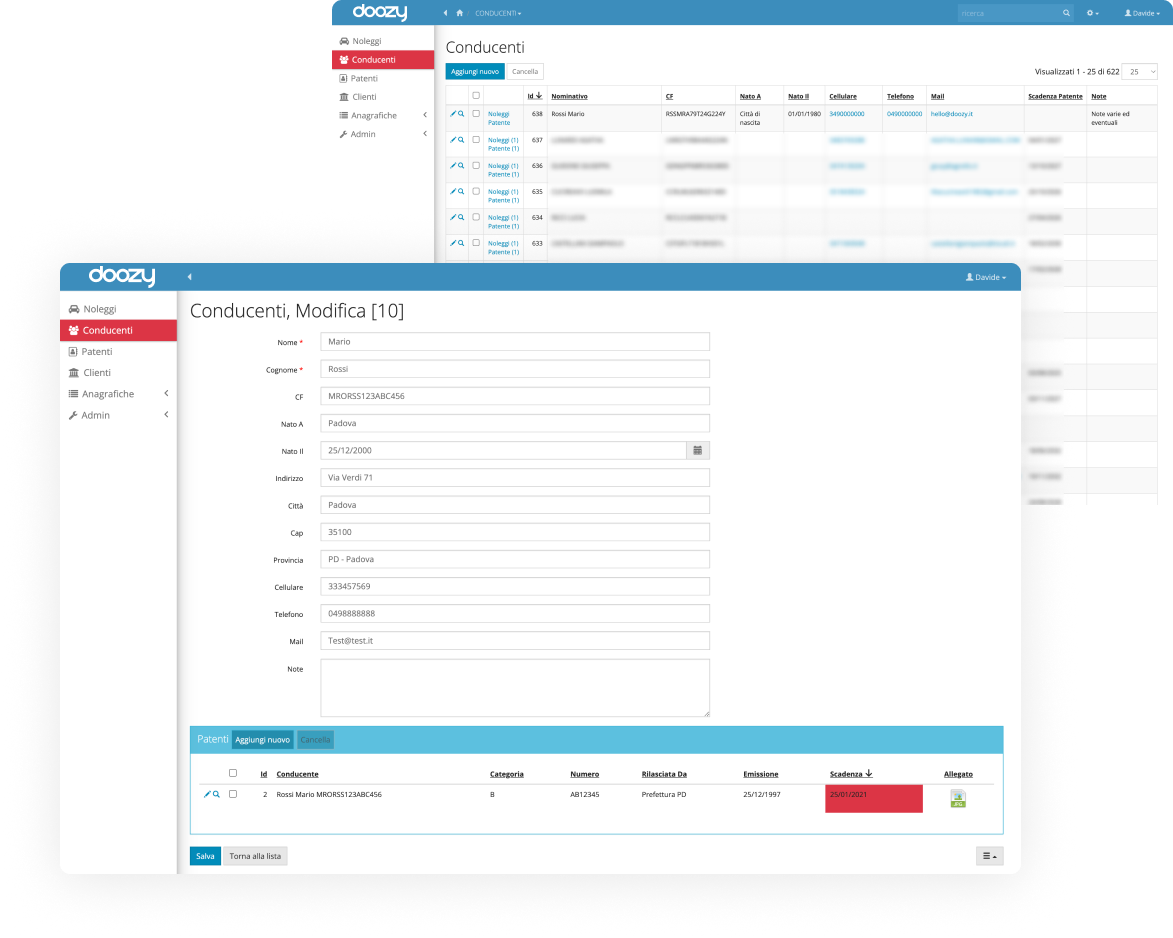1173x938 pixels.
Task: Open Davide user menu in front window
Action: point(986,277)
